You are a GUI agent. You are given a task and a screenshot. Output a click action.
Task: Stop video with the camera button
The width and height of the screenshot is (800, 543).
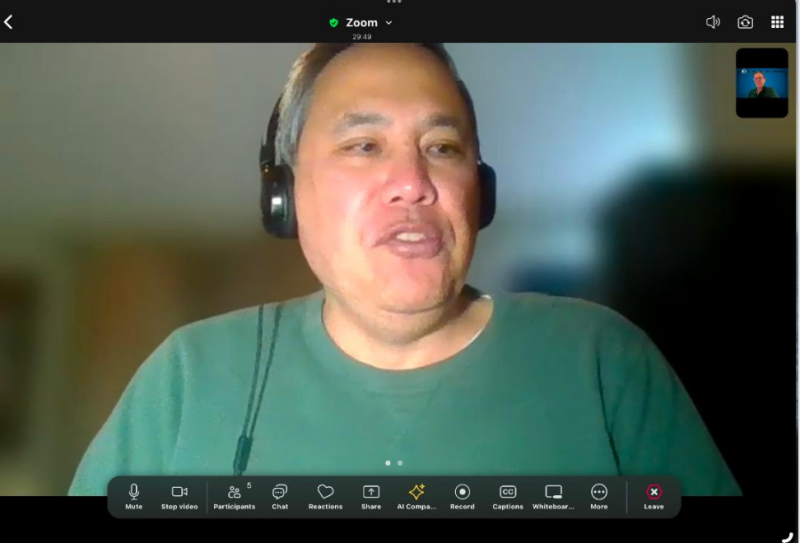click(x=179, y=497)
